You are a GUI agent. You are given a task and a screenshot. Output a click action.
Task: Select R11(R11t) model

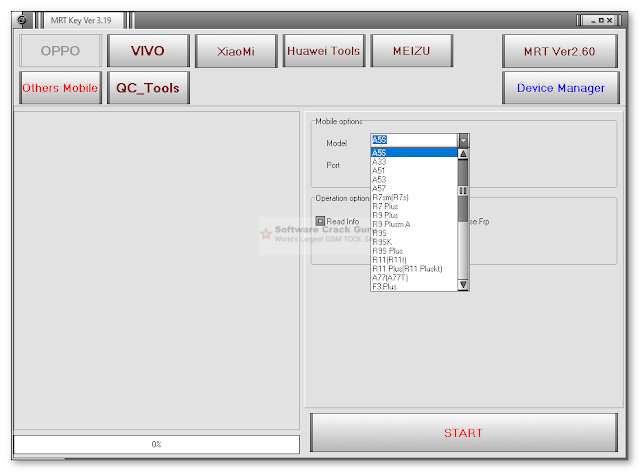(x=414, y=260)
